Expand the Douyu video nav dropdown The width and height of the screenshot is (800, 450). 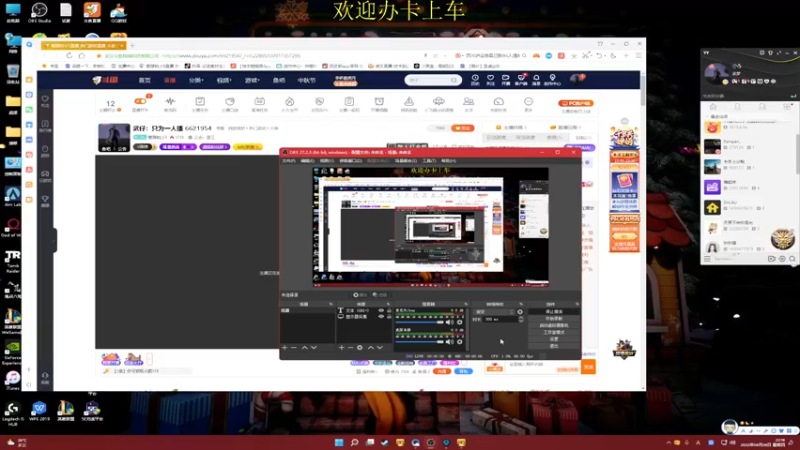tap(224, 80)
